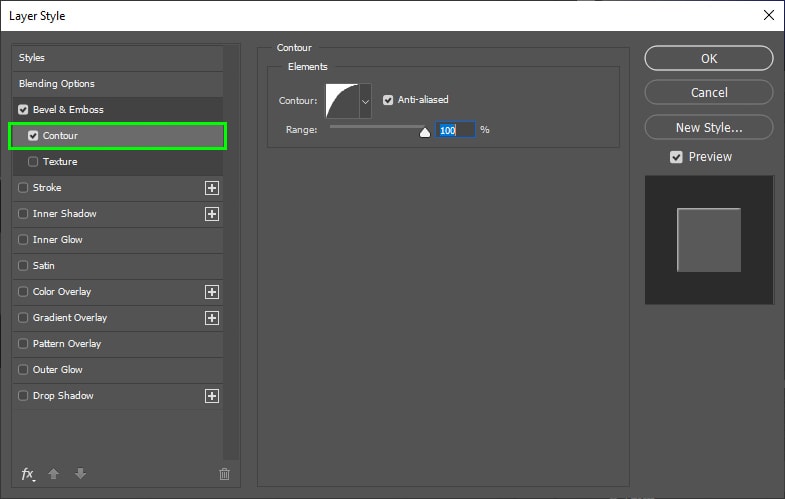Click the plus icon next to Stroke
The image size is (785, 499).
211,188
